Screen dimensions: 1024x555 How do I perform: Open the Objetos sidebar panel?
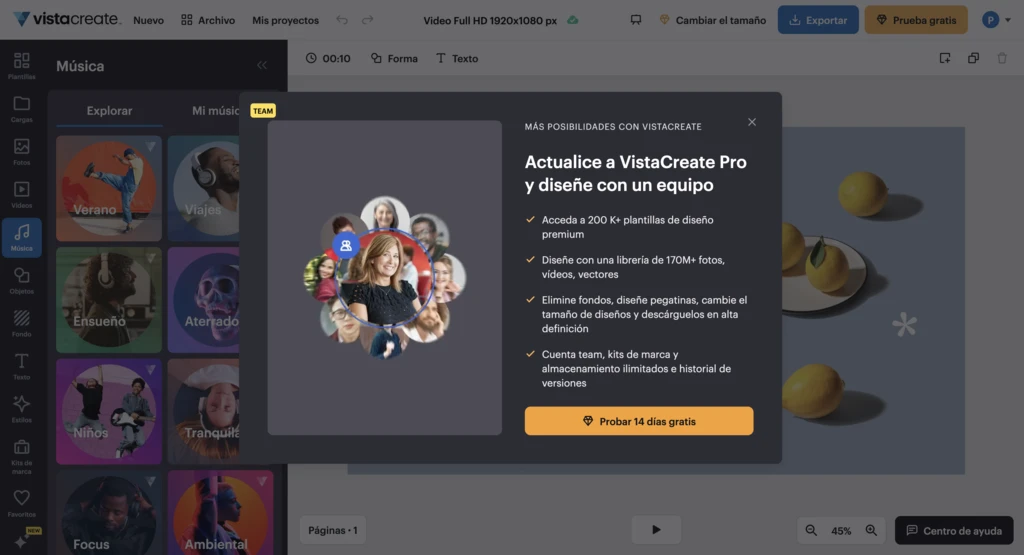pos(22,281)
